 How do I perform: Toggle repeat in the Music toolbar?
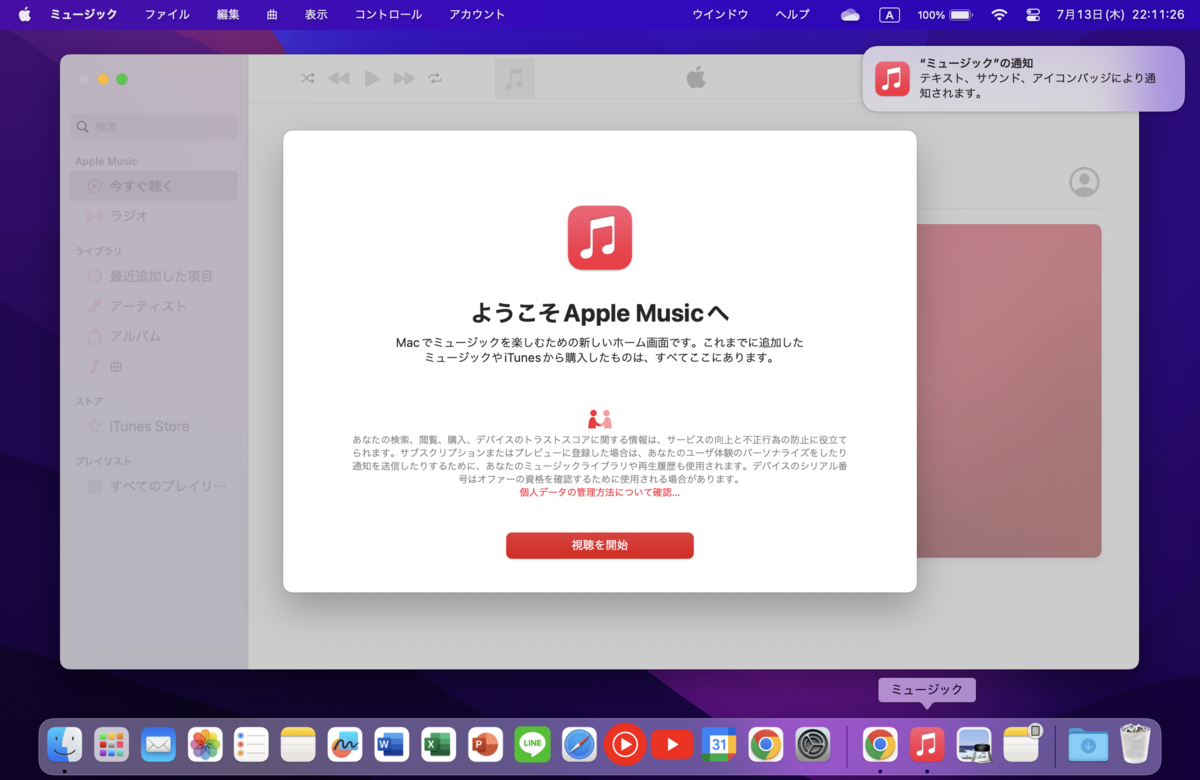point(435,78)
